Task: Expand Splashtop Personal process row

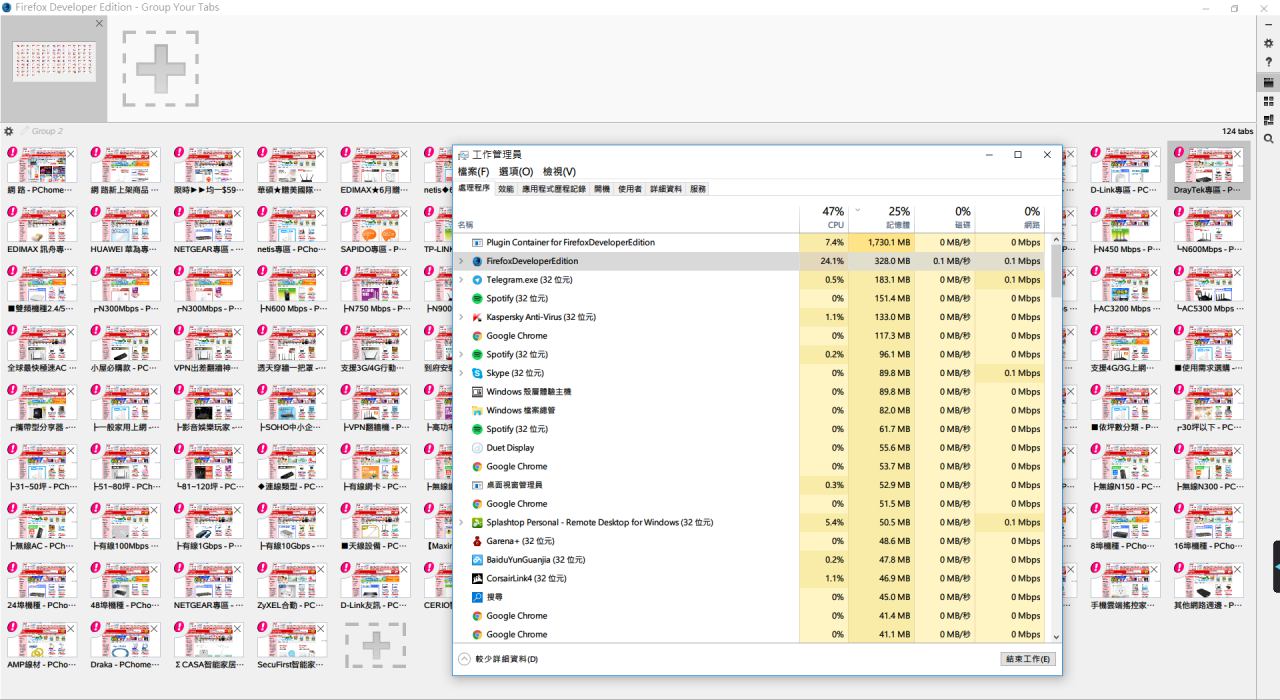Action: (x=461, y=522)
